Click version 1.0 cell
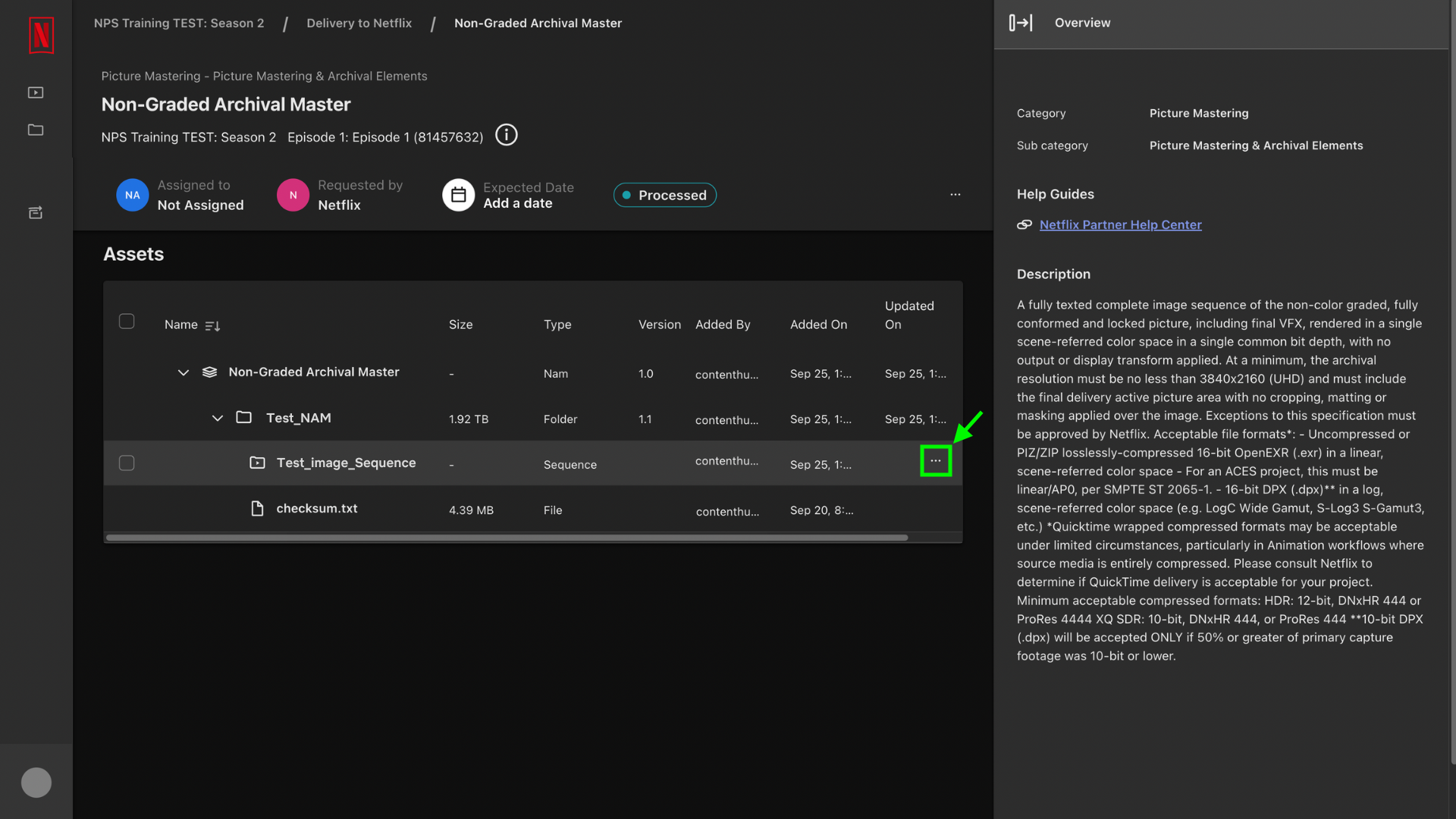1456x819 pixels. [x=645, y=374]
